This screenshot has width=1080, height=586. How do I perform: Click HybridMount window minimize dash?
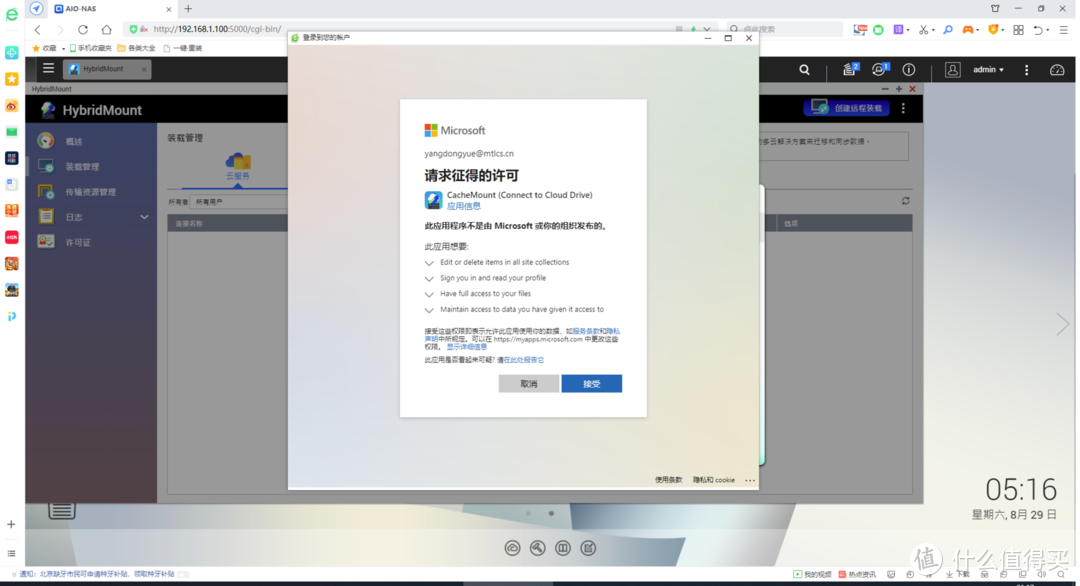point(885,89)
